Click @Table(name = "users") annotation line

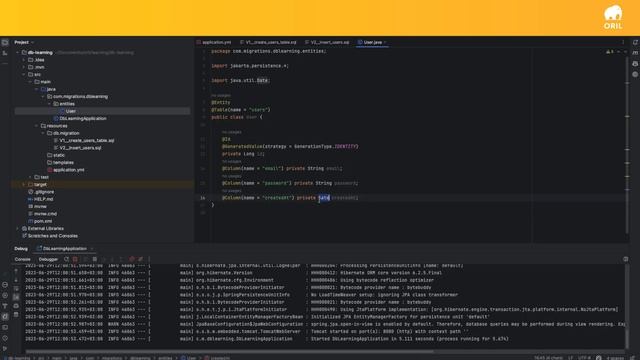point(241,110)
